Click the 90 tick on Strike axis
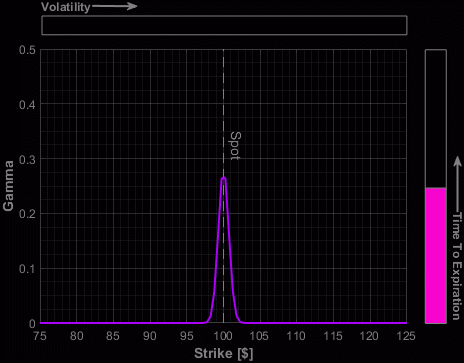Image resolution: width=464 pixels, height=363 pixels. pyautogui.click(x=150, y=336)
